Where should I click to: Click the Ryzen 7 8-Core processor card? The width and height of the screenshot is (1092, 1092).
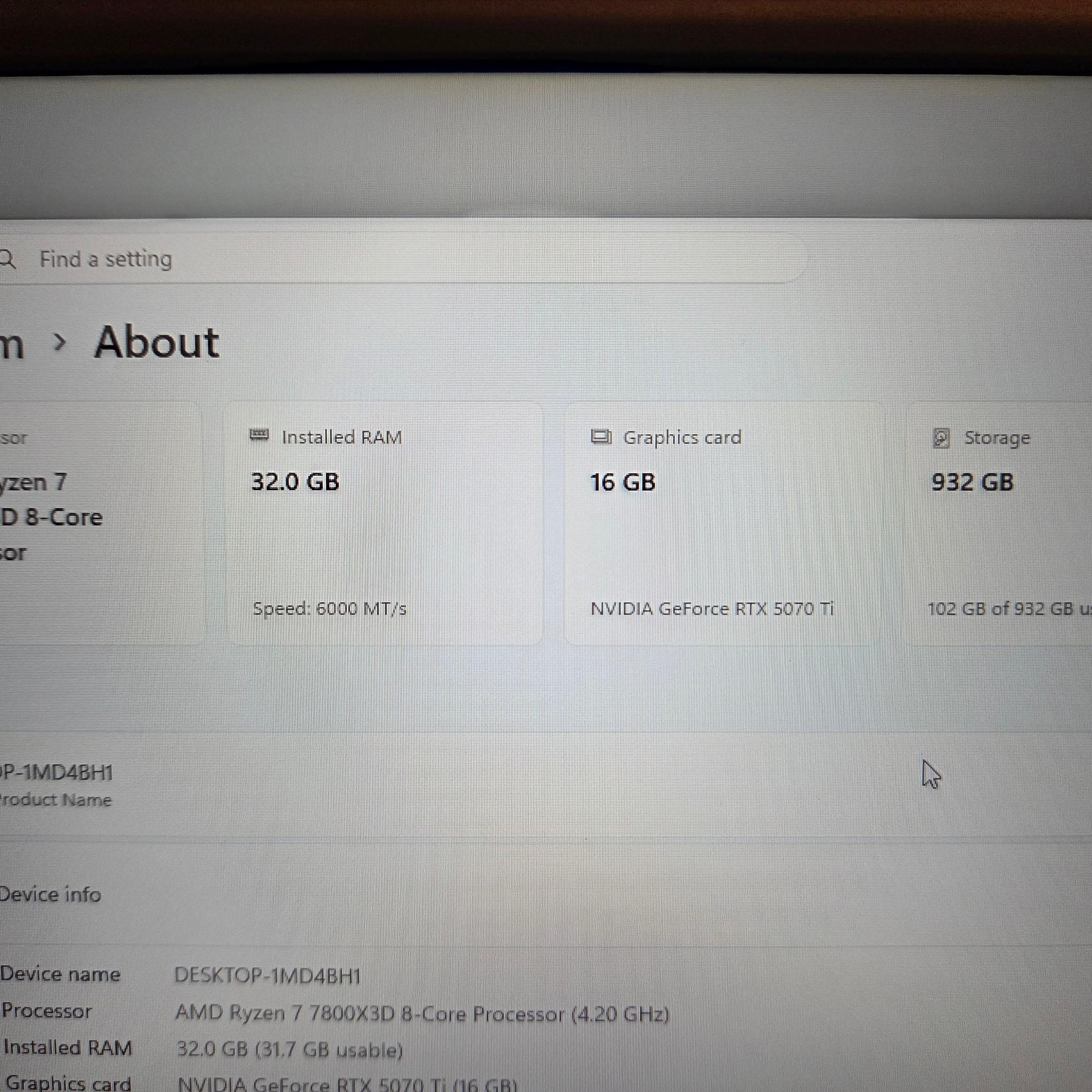[x=101, y=524]
